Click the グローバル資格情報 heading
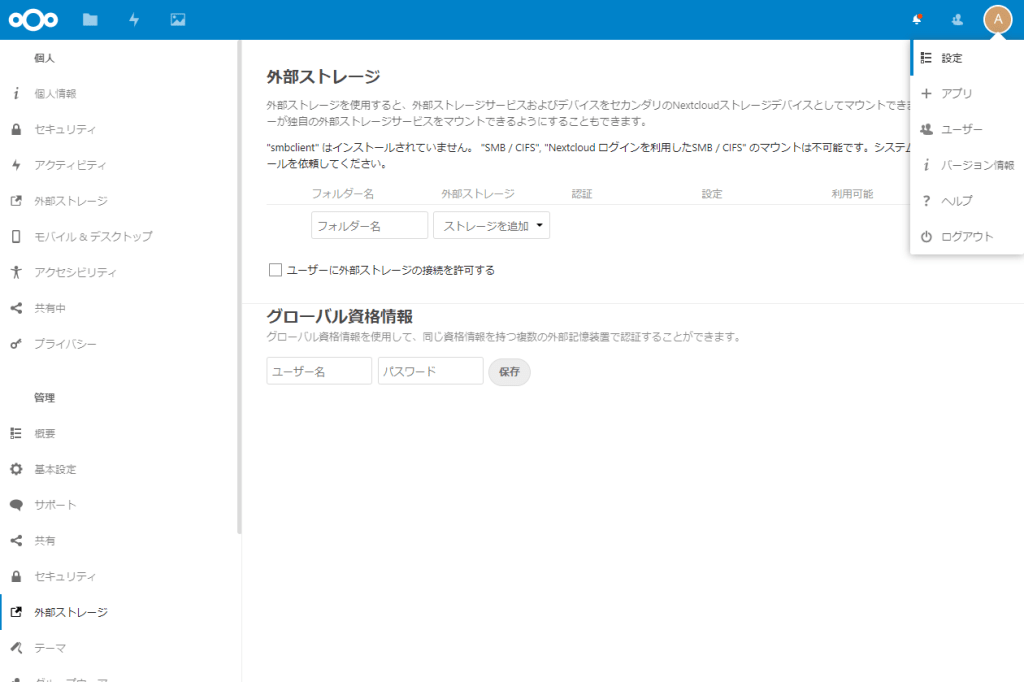Viewport: 1024px width, 682px height. click(340, 316)
